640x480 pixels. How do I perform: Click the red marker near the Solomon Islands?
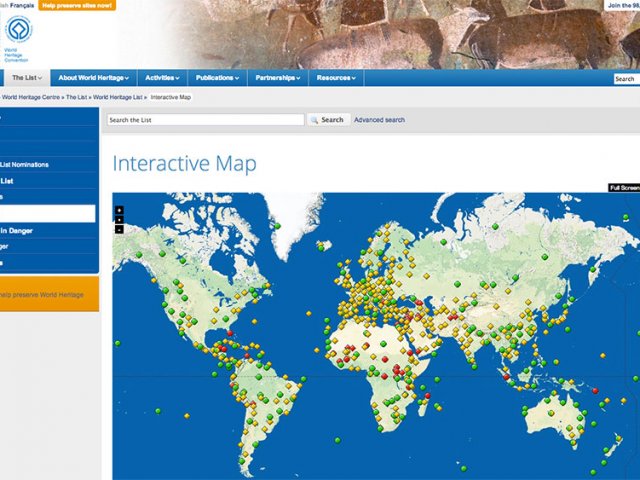tap(596, 391)
